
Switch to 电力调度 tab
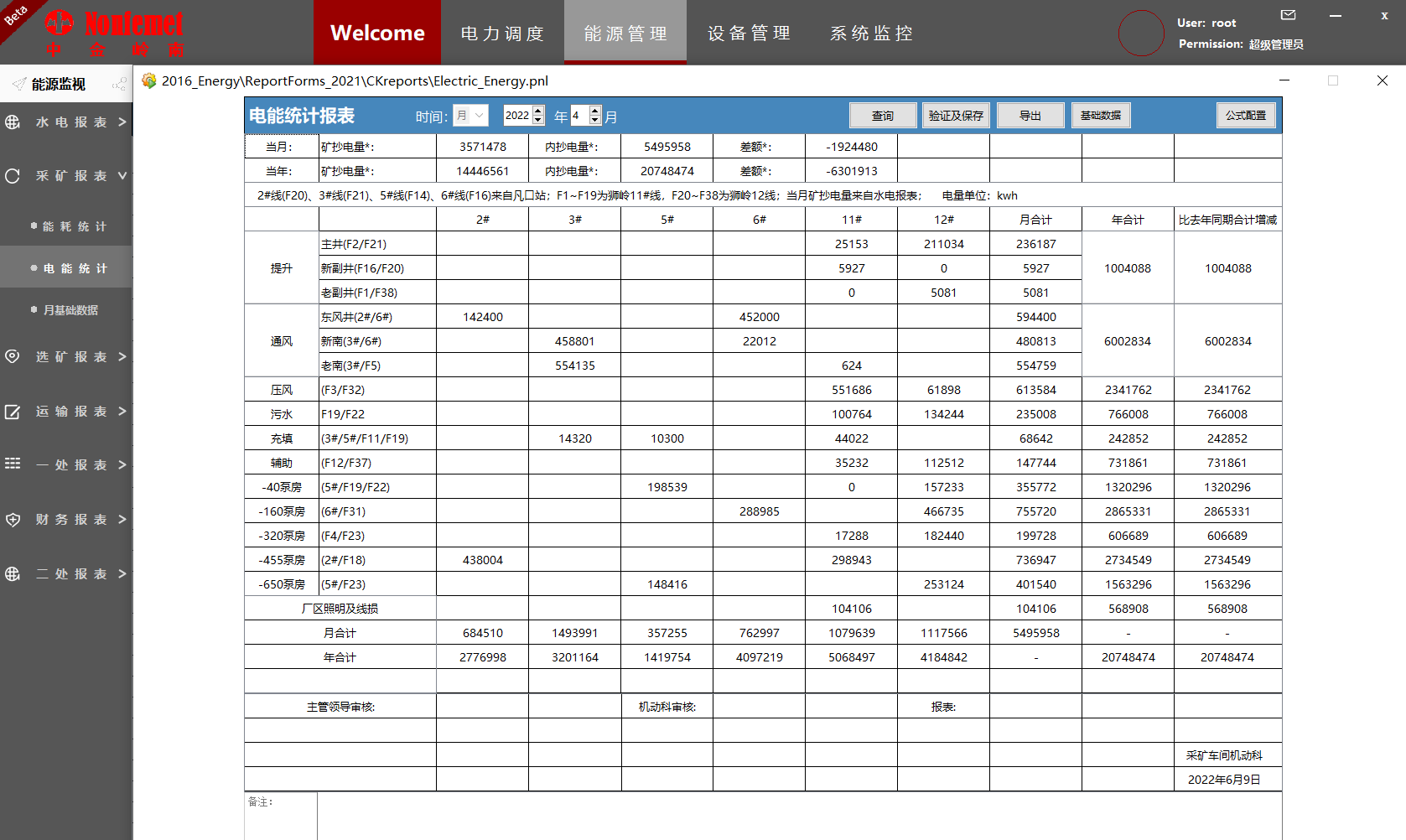pyautogui.click(x=502, y=33)
